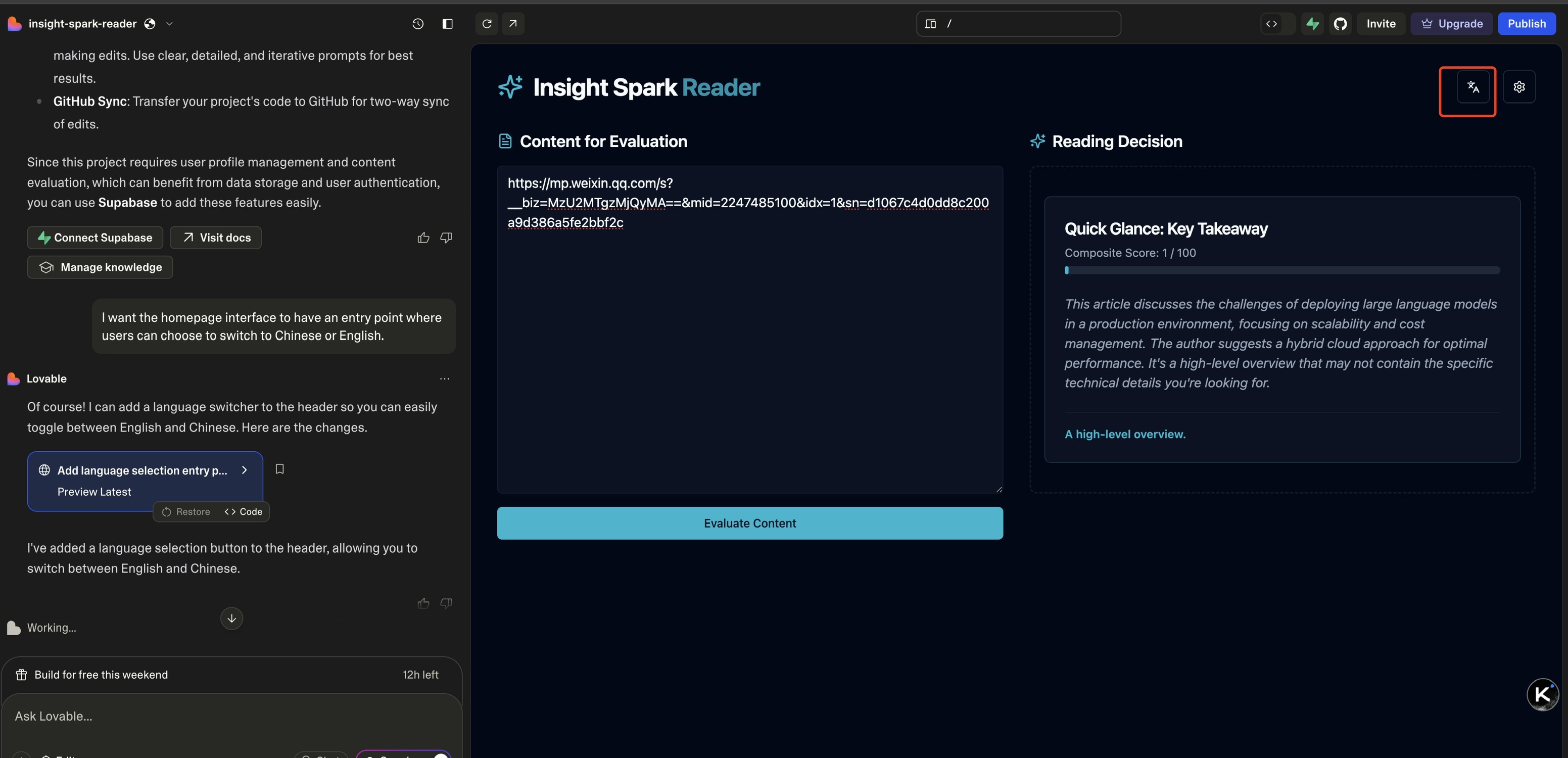1568x758 pixels.
Task: Click the '12h left' countdown text
Action: pyautogui.click(x=420, y=675)
